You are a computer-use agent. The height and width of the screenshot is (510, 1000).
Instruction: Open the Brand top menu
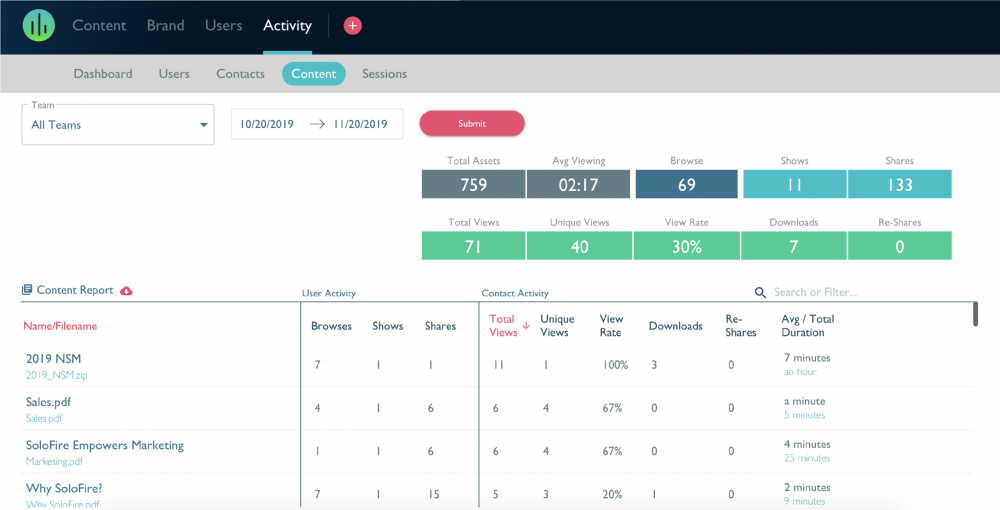coord(166,26)
